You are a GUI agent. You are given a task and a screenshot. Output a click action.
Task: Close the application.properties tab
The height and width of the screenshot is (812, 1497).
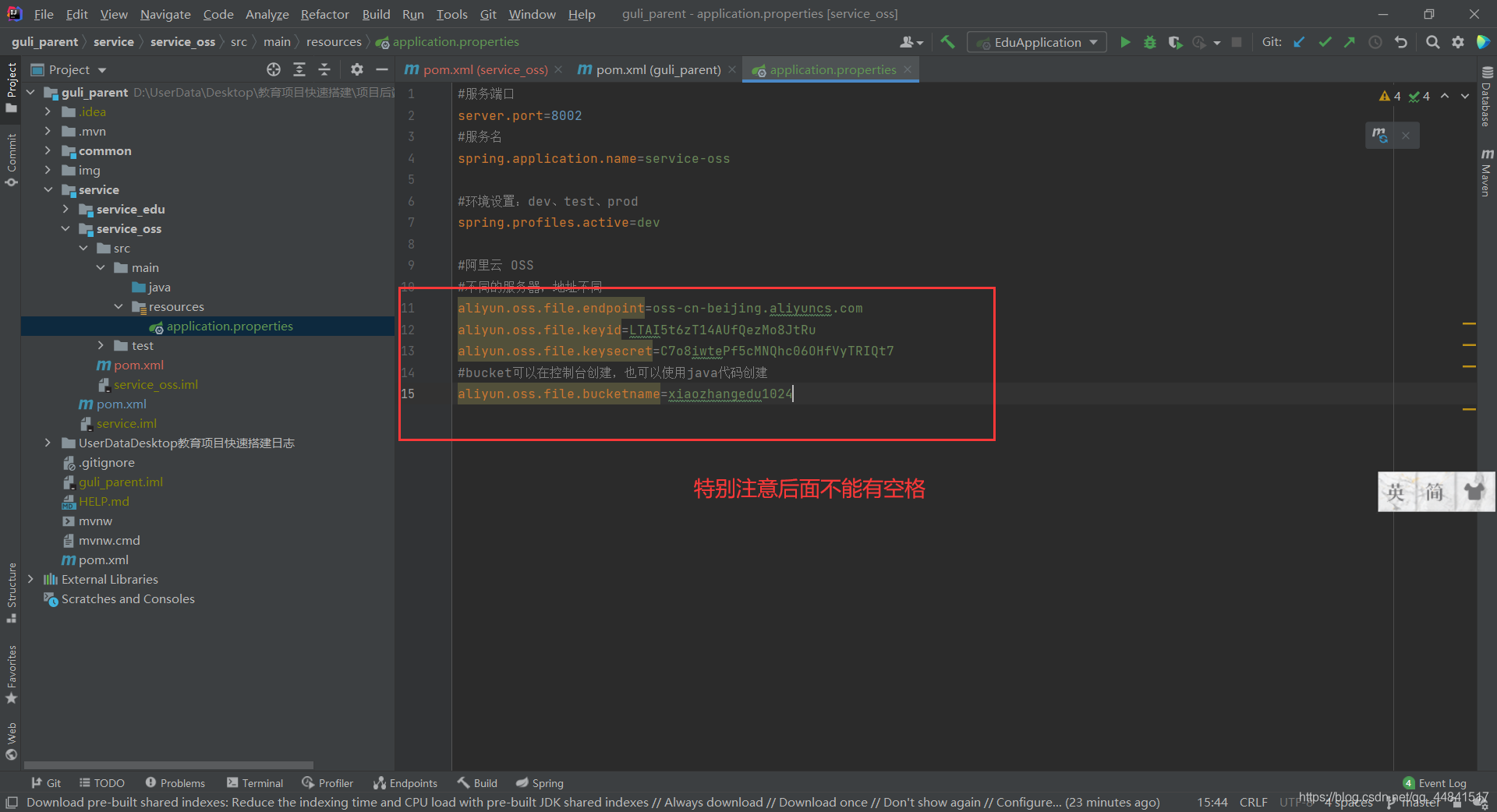point(908,69)
